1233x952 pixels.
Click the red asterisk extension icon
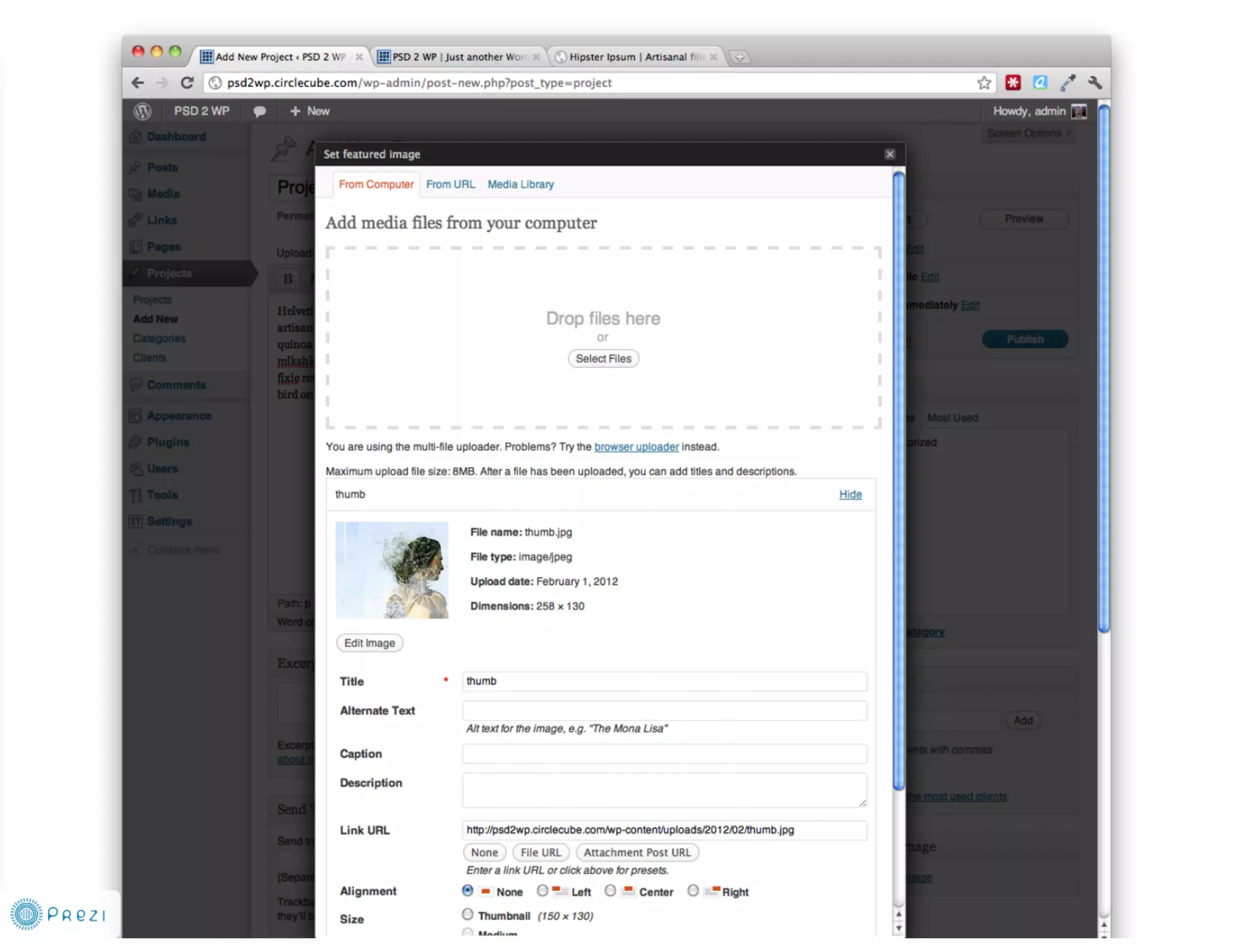1013,82
